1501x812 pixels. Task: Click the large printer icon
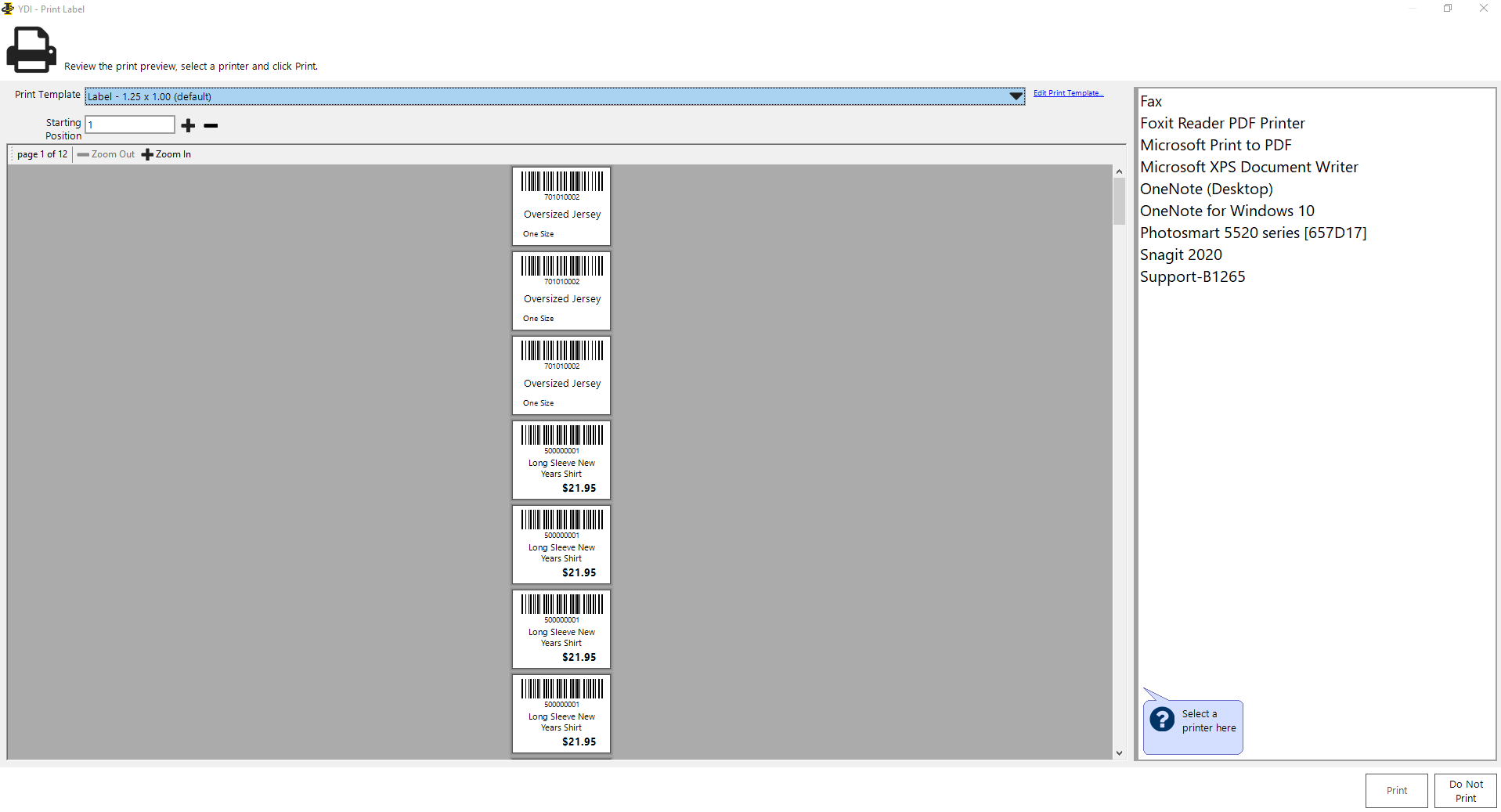(x=31, y=49)
